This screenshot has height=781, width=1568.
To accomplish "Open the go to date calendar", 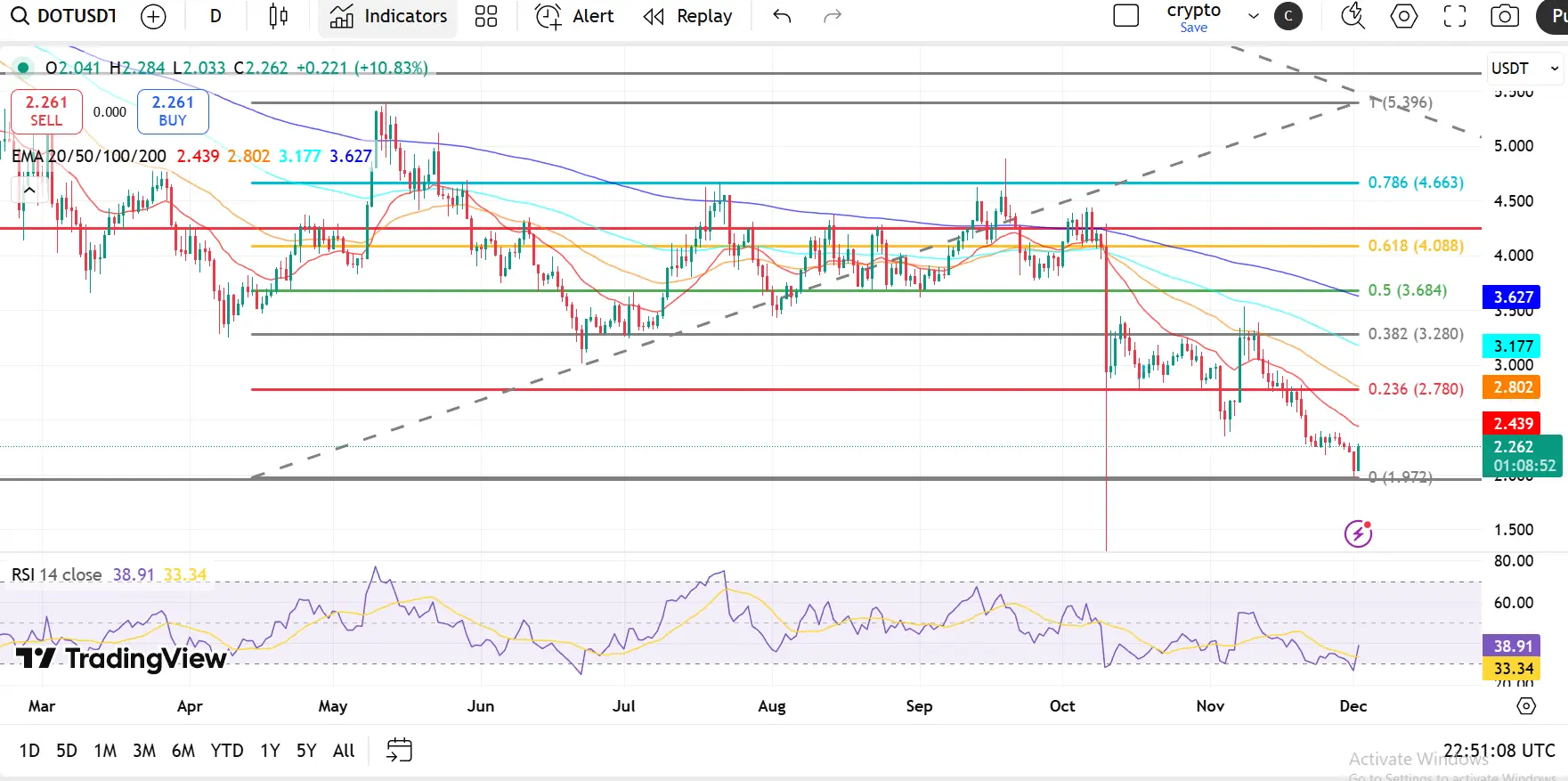I will click(x=399, y=751).
